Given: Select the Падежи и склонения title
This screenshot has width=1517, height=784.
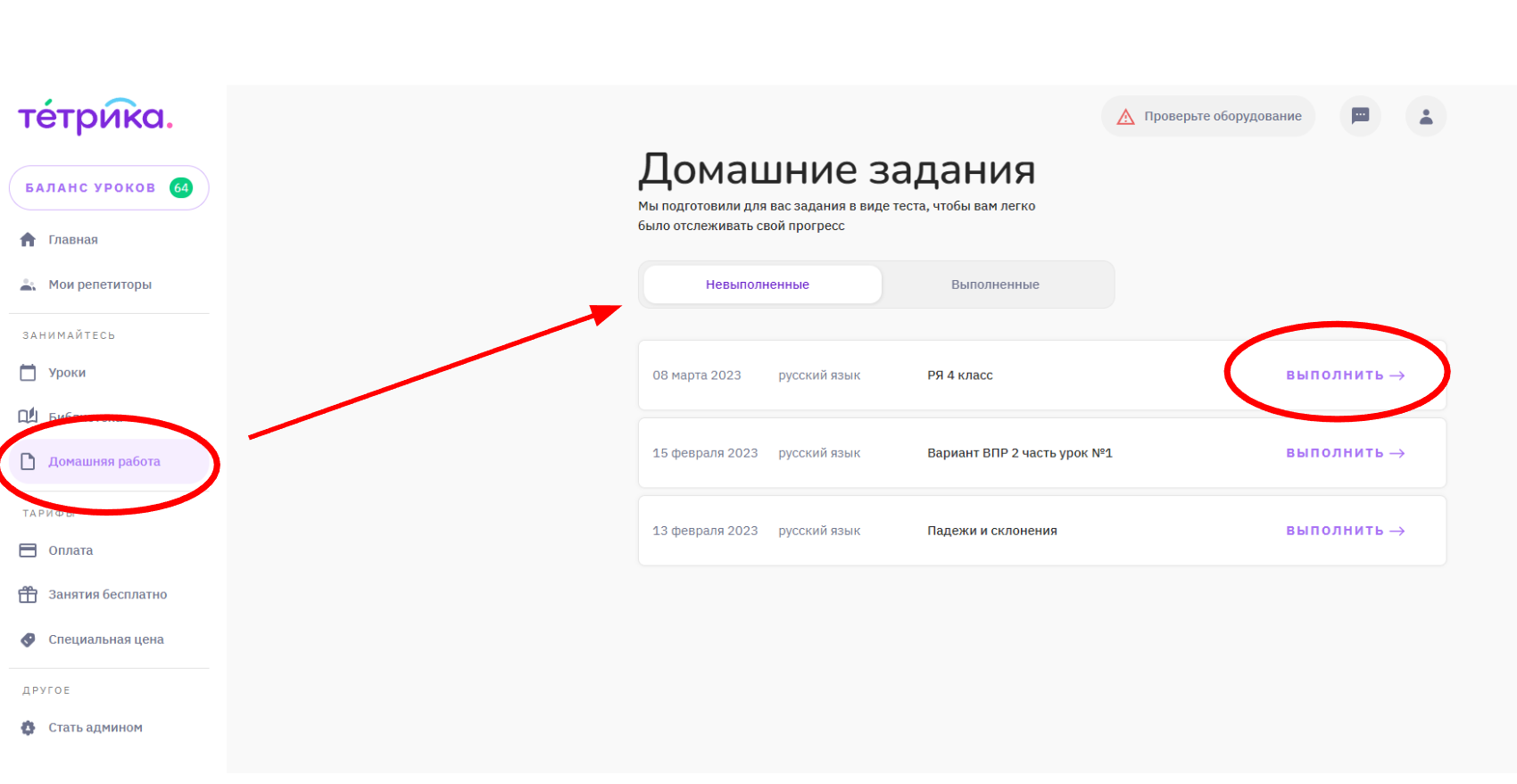Looking at the screenshot, I should click(992, 531).
